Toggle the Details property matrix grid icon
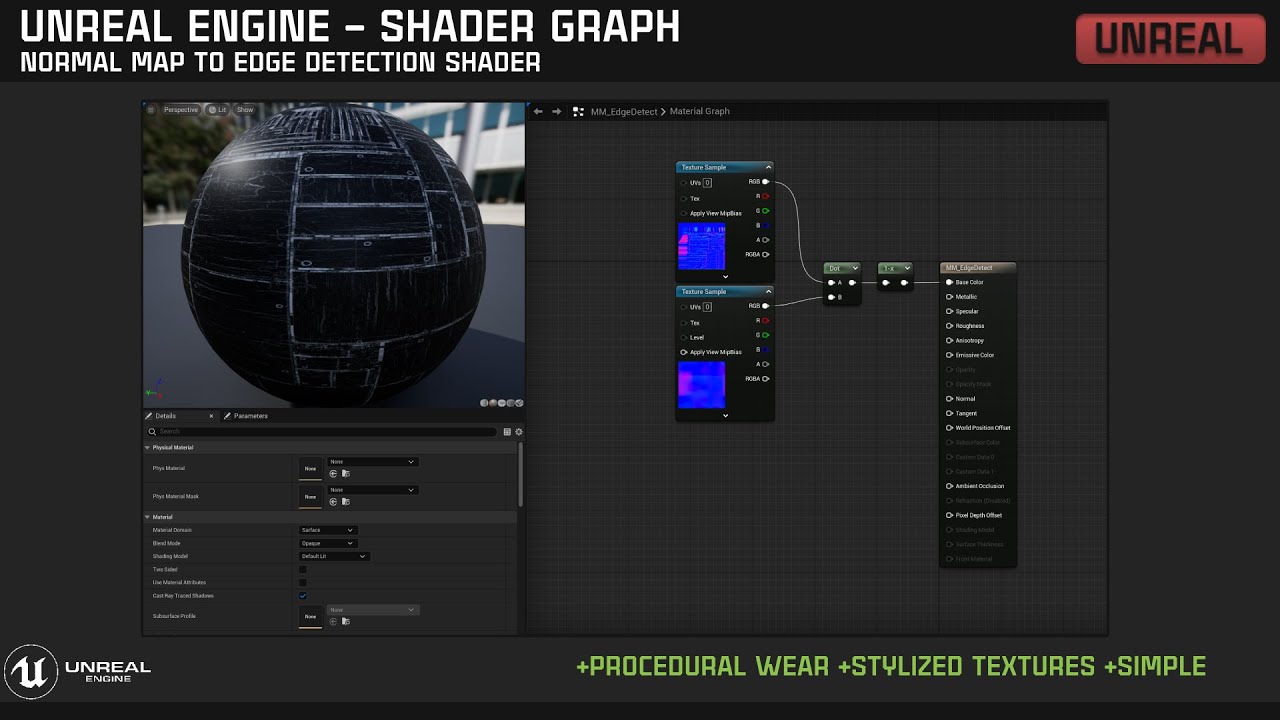Viewport: 1280px width, 720px height. pos(507,432)
